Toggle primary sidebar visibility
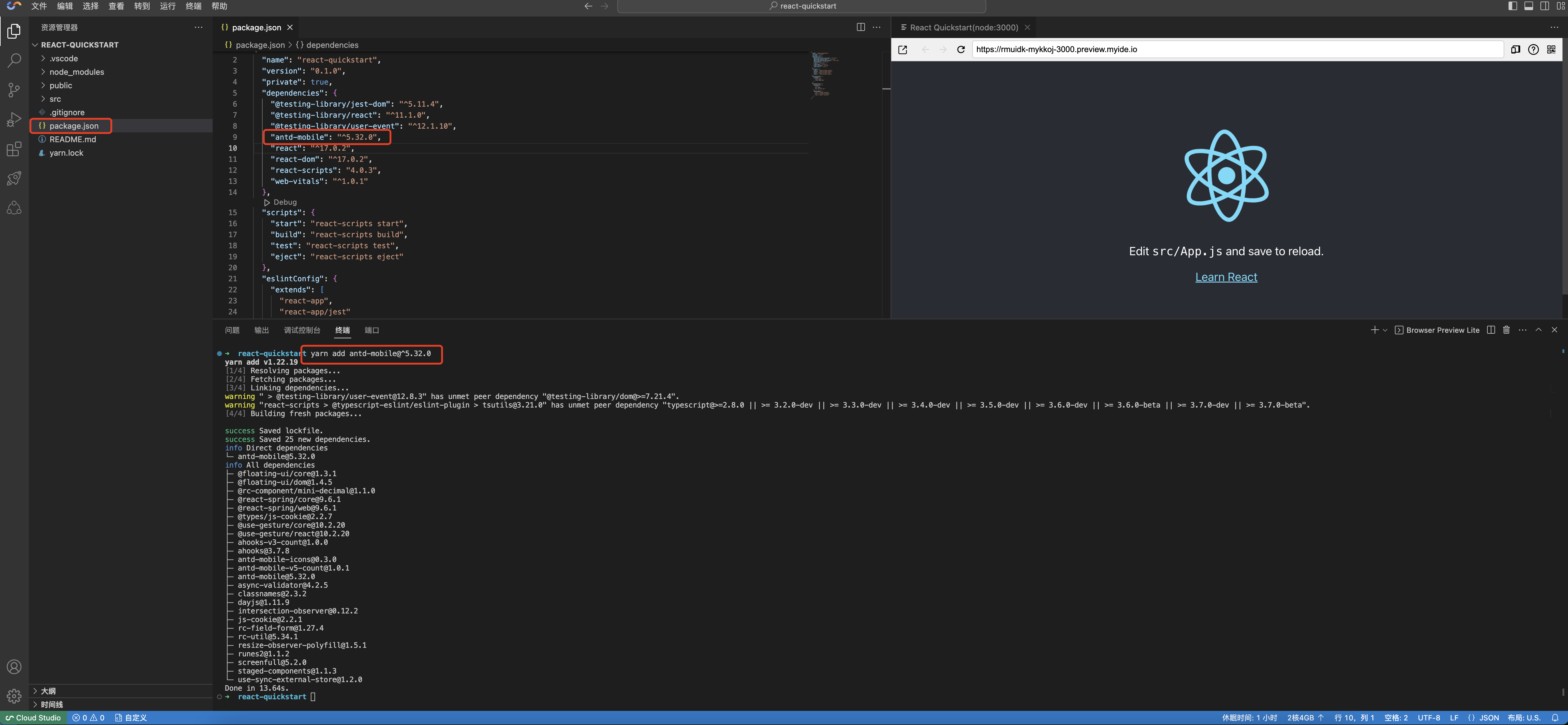 (x=1512, y=6)
